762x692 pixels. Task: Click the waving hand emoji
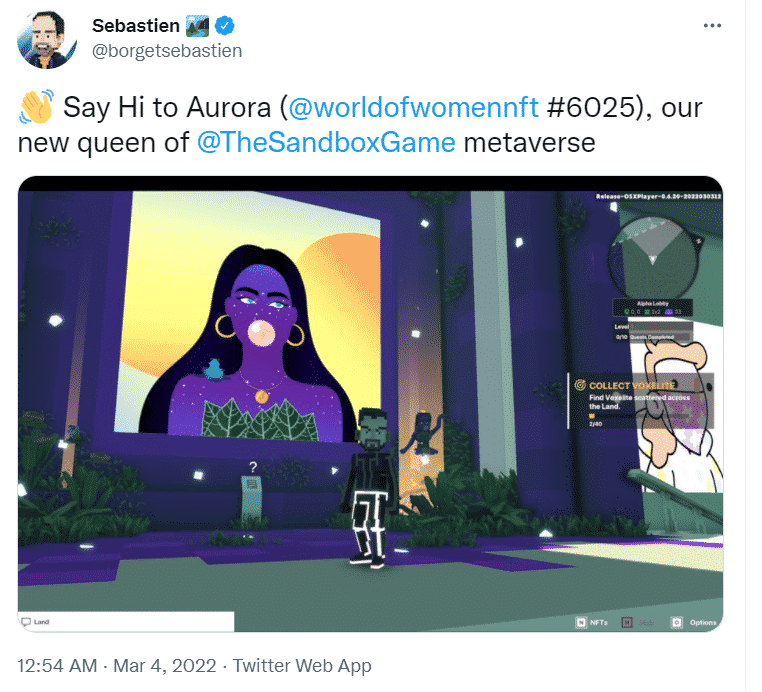point(36,106)
